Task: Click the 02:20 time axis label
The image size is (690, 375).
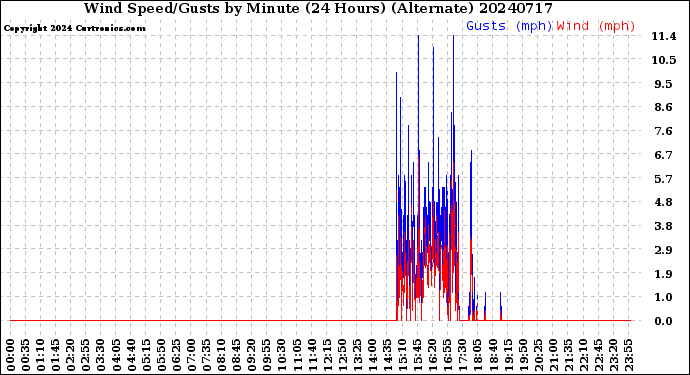Action: click(71, 355)
